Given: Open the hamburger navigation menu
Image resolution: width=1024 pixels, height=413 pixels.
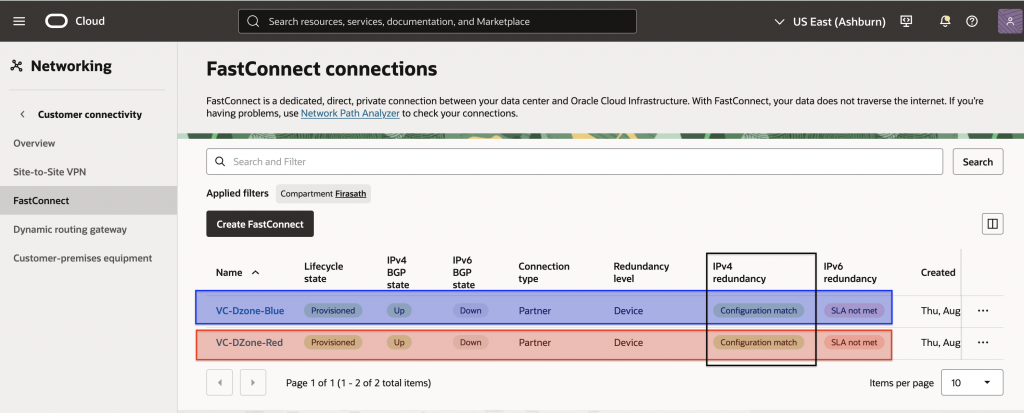Looking at the screenshot, I should coord(19,21).
